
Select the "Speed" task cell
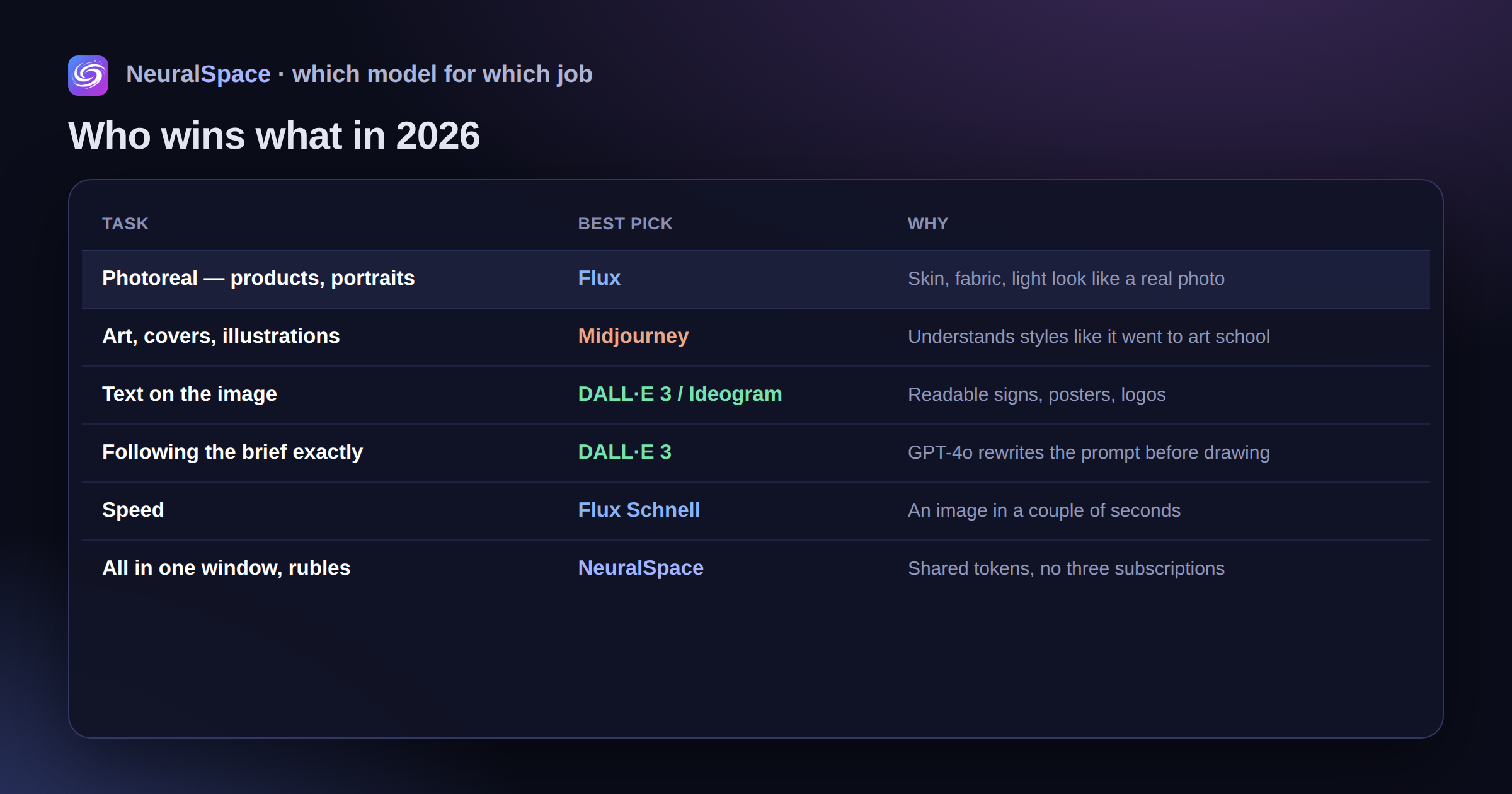click(133, 510)
